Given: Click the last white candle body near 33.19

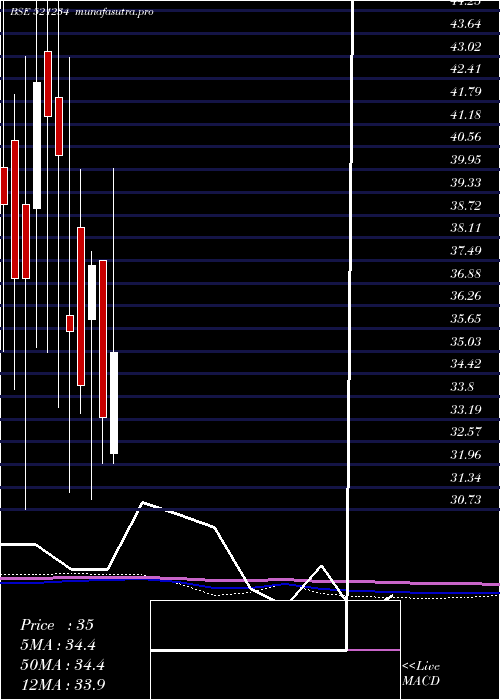Looking at the screenshot, I should [114, 403].
